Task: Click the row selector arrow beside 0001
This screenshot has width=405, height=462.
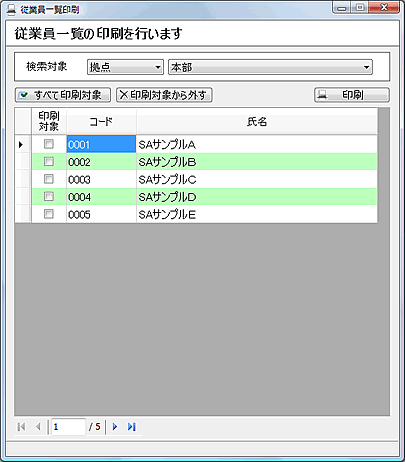Action: click(21, 145)
